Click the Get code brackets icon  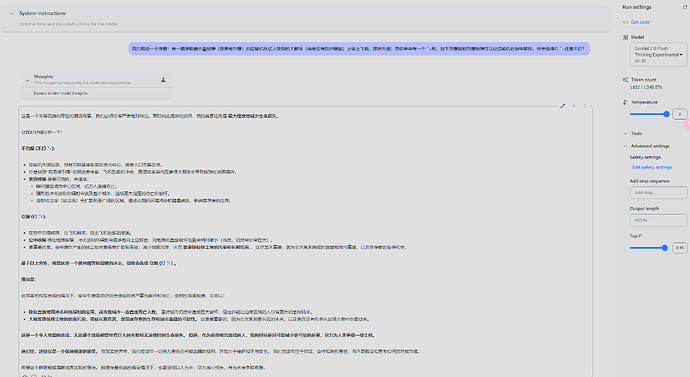click(625, 22)
